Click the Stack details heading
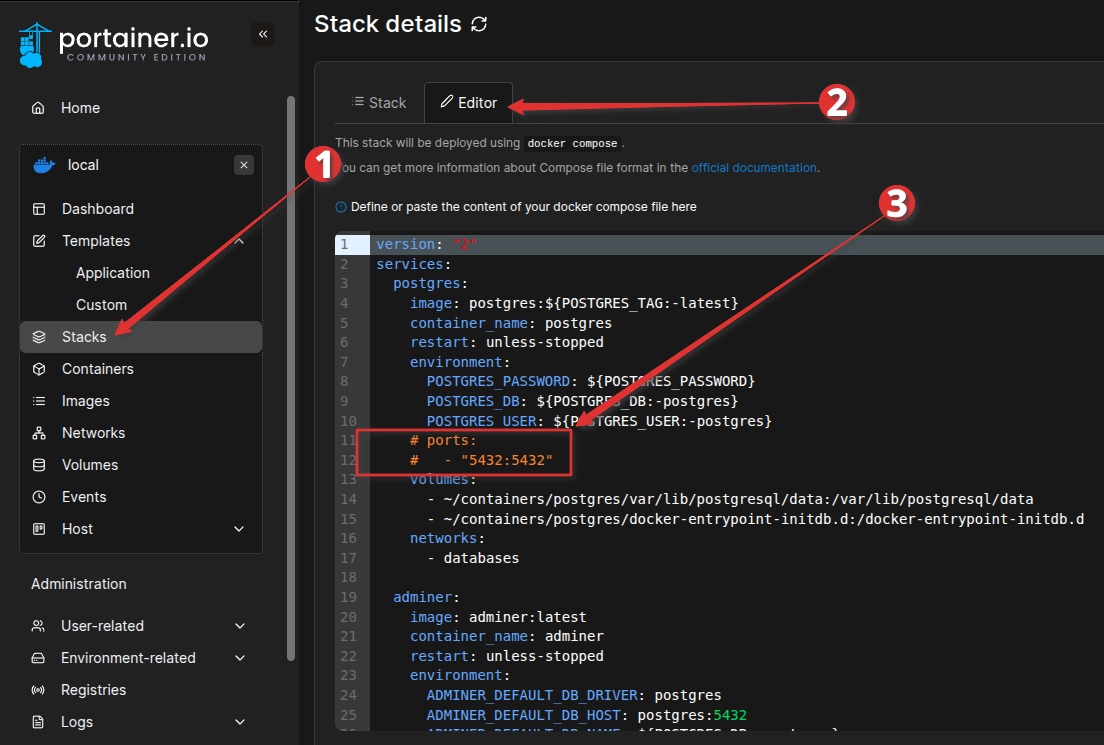1104x745 pixels. (387, 24)
